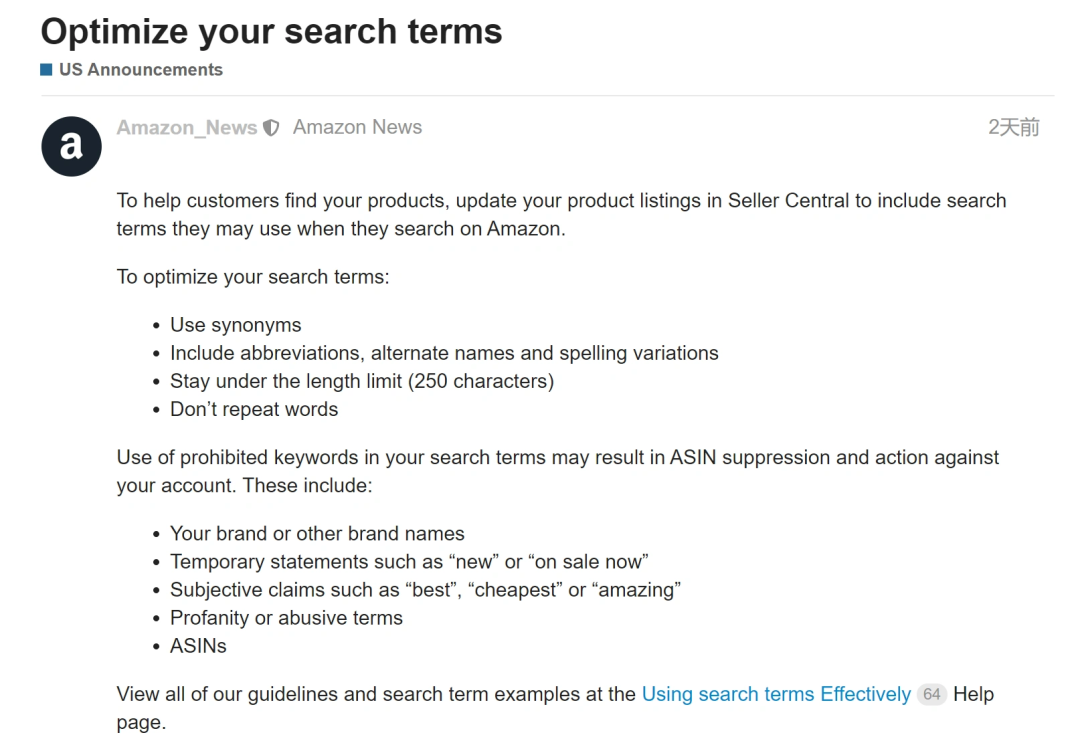
Task: Click the moderator shield icon beside Amazon_News
Action: point(271,128)
